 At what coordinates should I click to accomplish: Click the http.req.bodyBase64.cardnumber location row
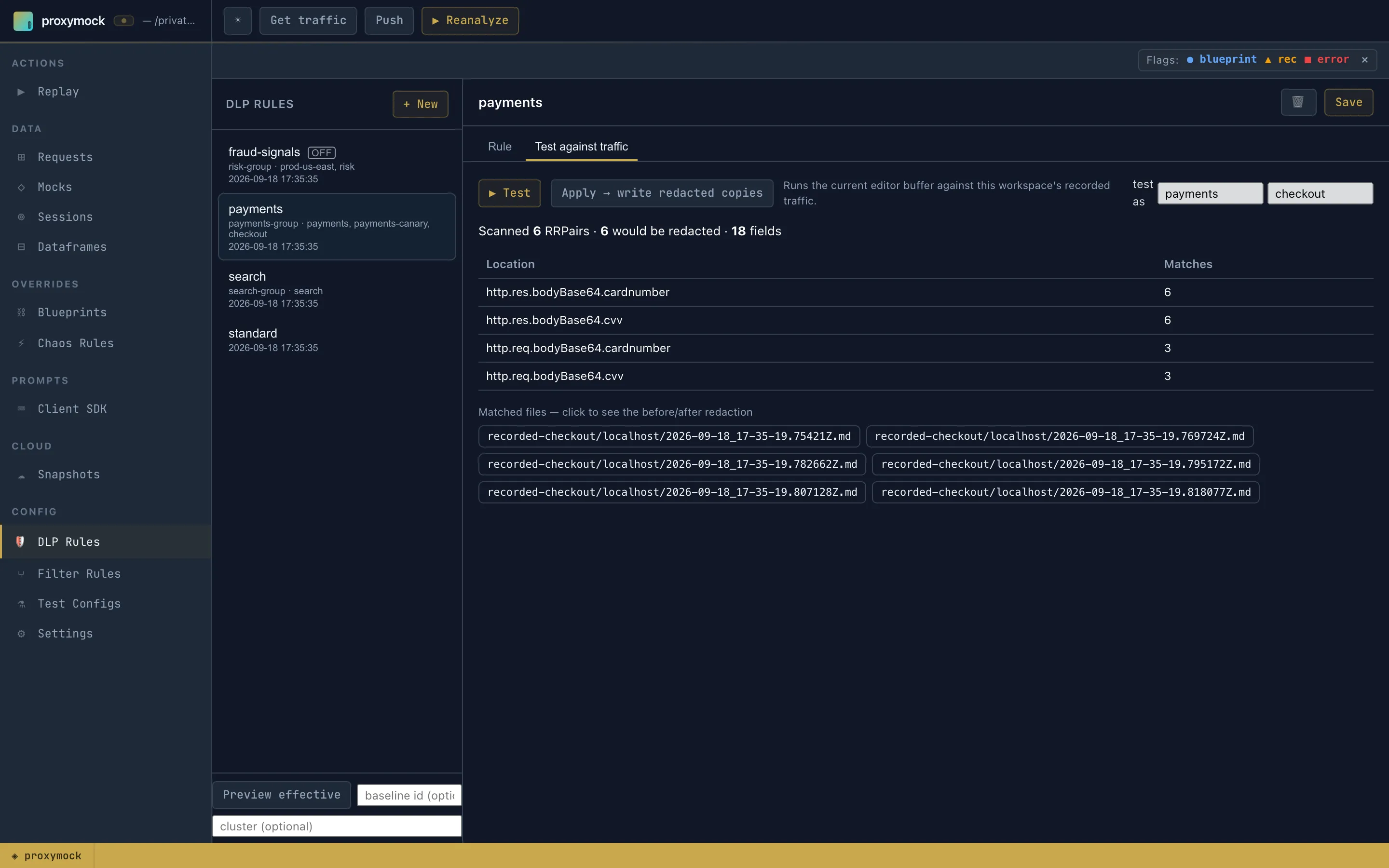(x=926, y=349)
